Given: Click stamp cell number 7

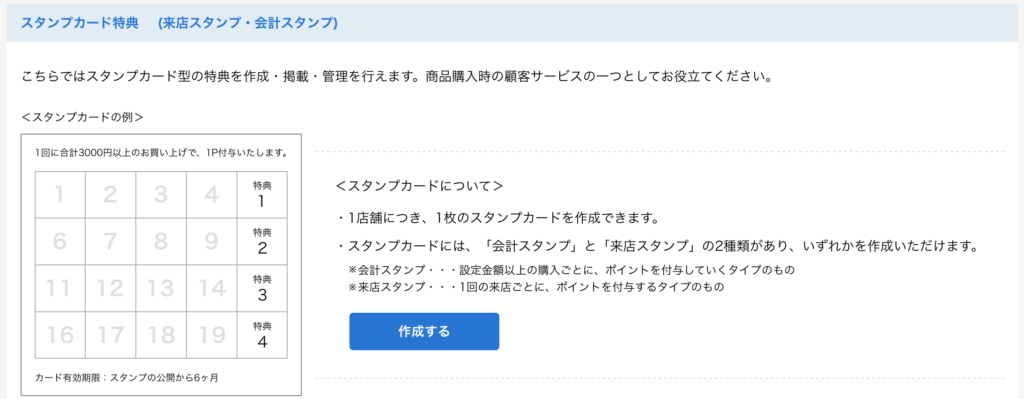Looking at the screenshot, I should pos(110,242).
